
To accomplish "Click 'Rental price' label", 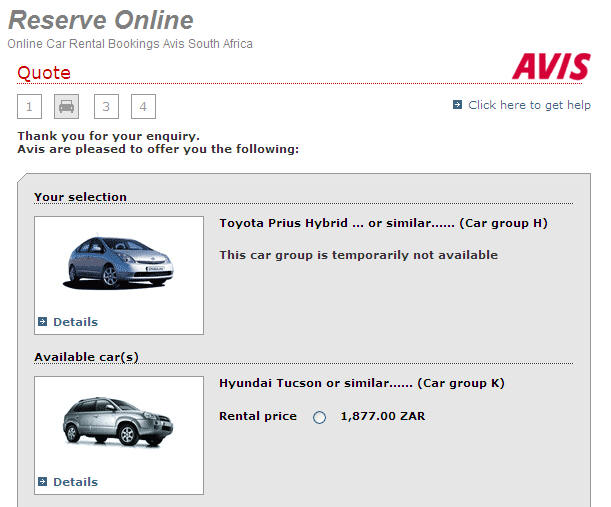I will point(258,416).
